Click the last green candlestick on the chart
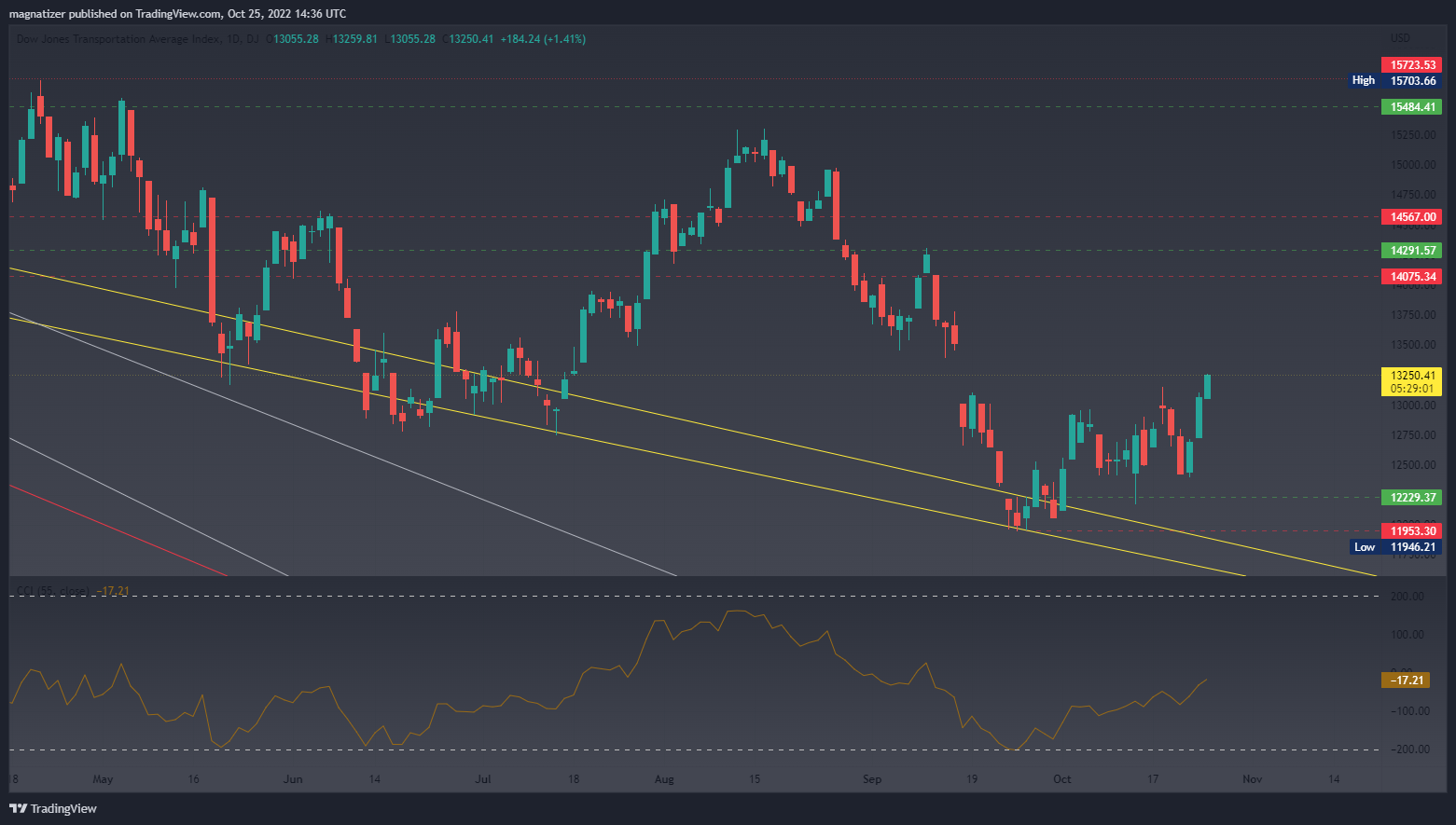 tap(1207, 387)
